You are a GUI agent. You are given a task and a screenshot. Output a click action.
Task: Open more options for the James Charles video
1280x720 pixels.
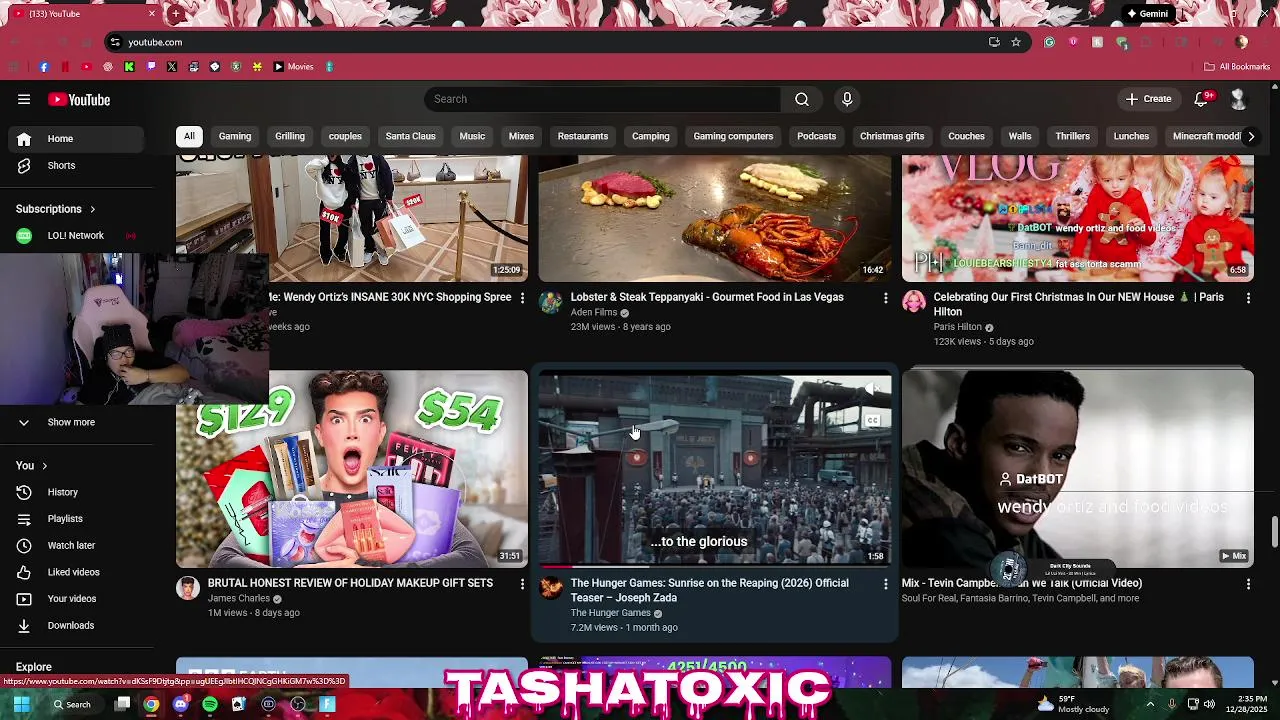[522, 584]
